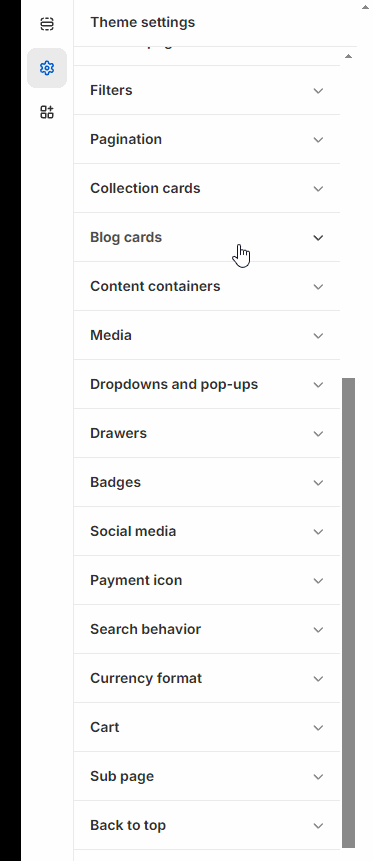Expand the Sub page section
The width and height of the screenshot is (373, 861).
pyautogui.click(x=207, y=776)
